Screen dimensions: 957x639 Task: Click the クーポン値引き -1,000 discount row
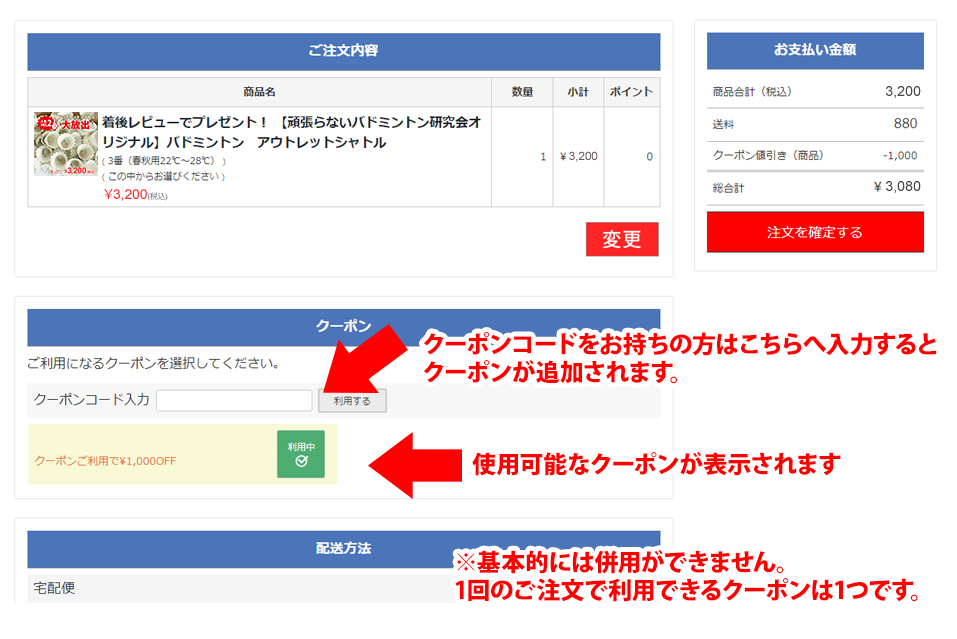tap(814, 156)
